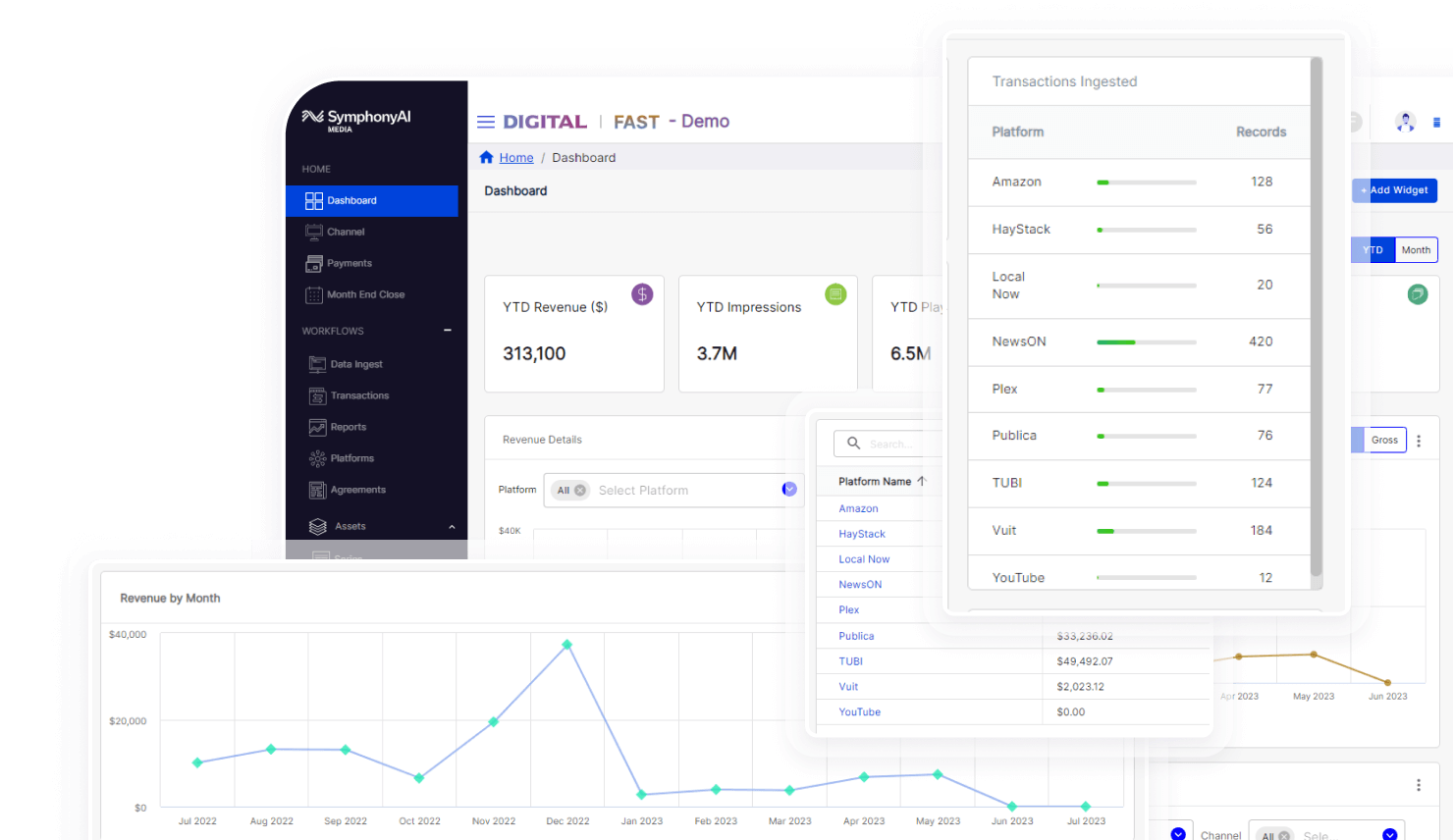Click the Platforms gear icon

point(317,458)
